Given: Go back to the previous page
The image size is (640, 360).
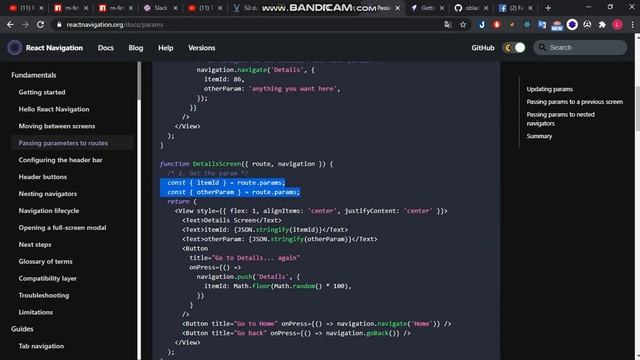Looking at the screenshot, I should click(x=10, y=24).
